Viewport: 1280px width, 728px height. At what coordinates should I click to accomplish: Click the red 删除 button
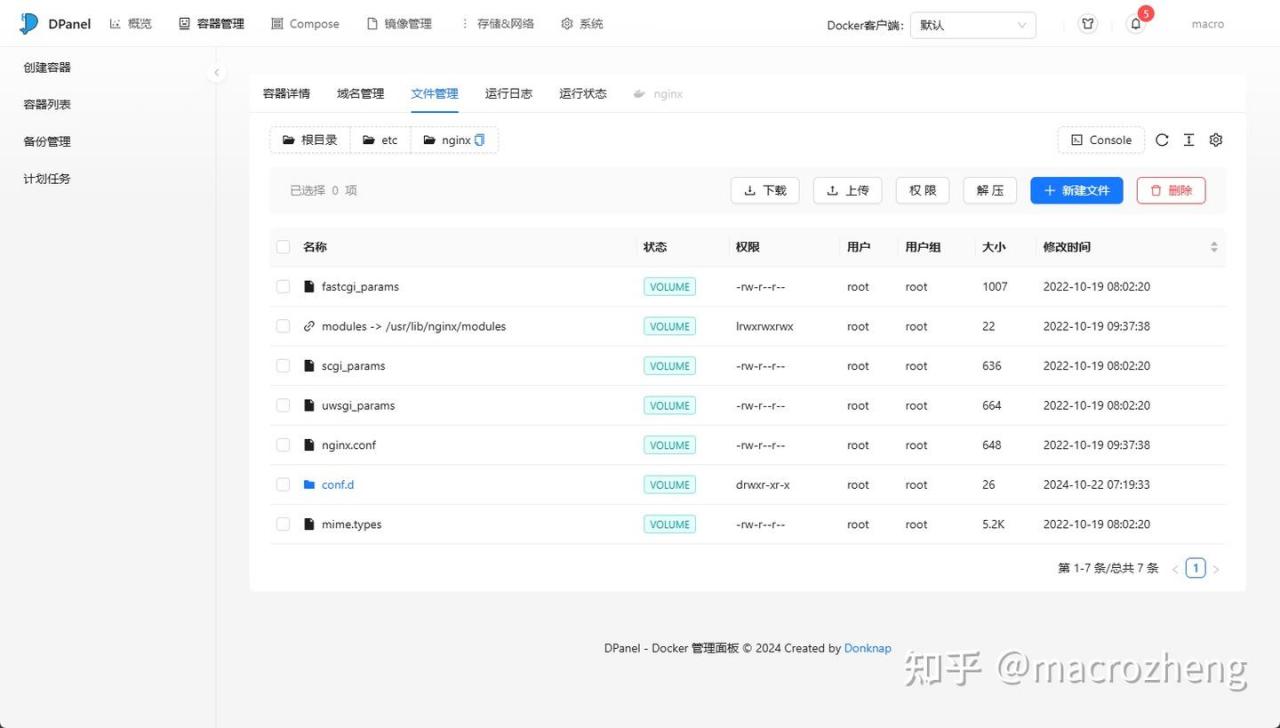[1171, 190]
